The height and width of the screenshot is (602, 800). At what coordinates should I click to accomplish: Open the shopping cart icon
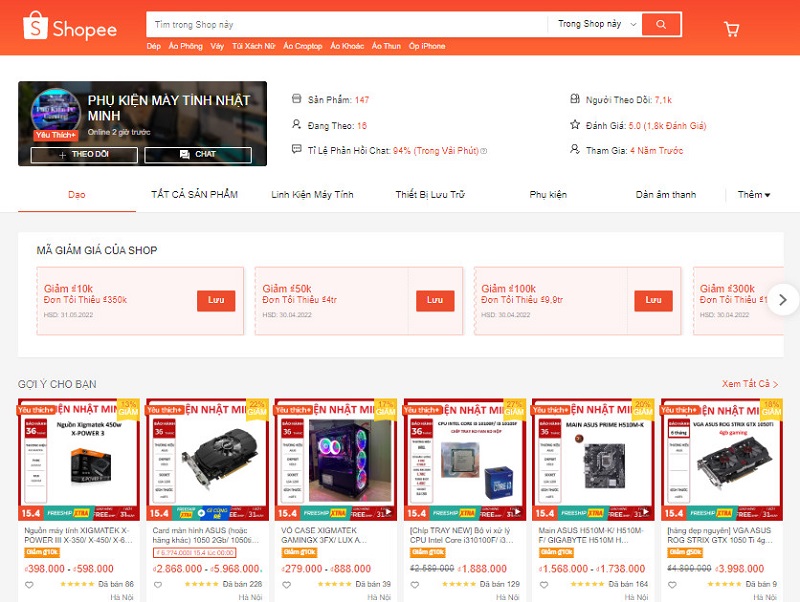(732, 29)
